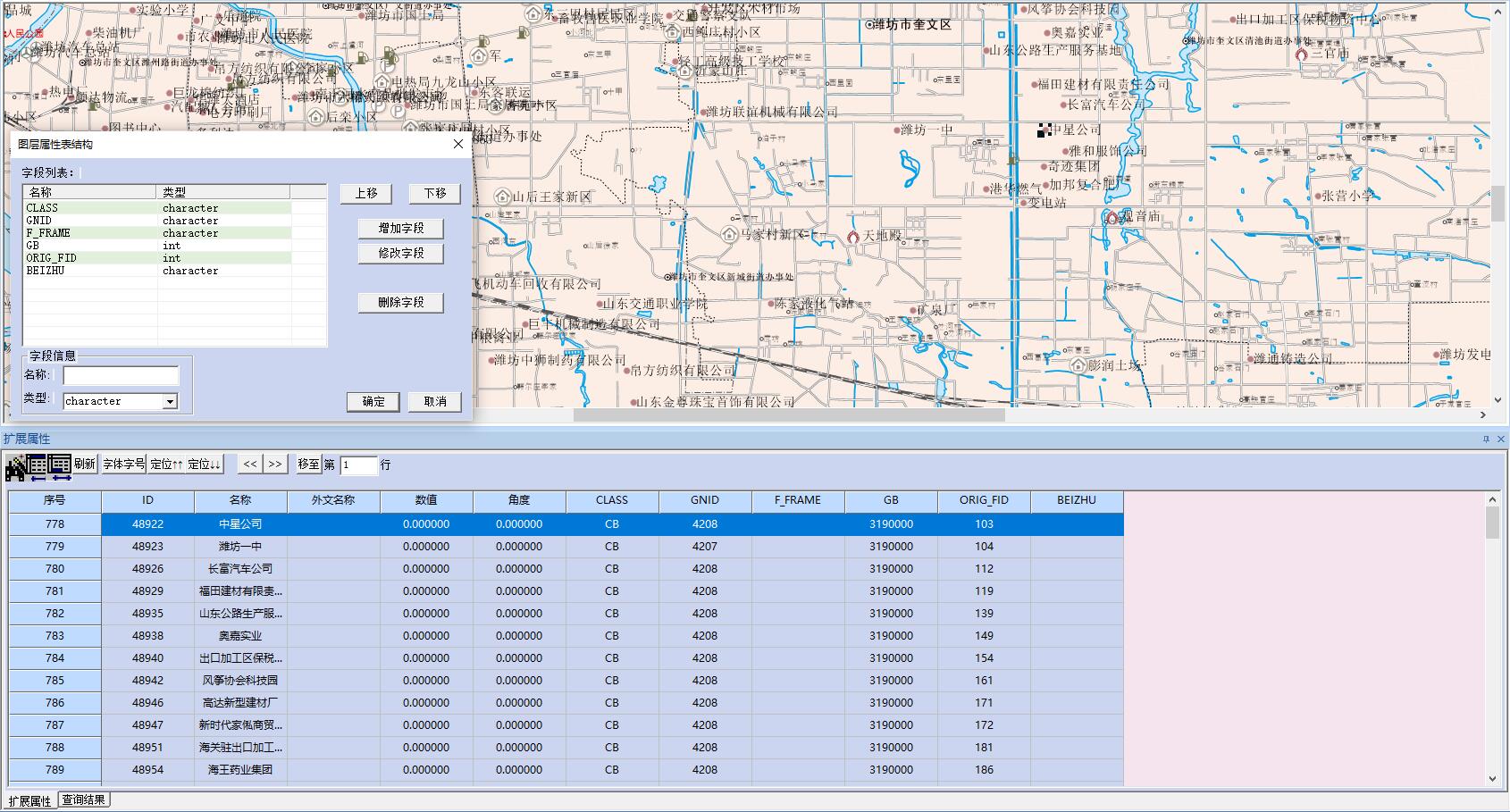Go to next page with >> button
The image size is (1510, 812).
click(275, 465)
